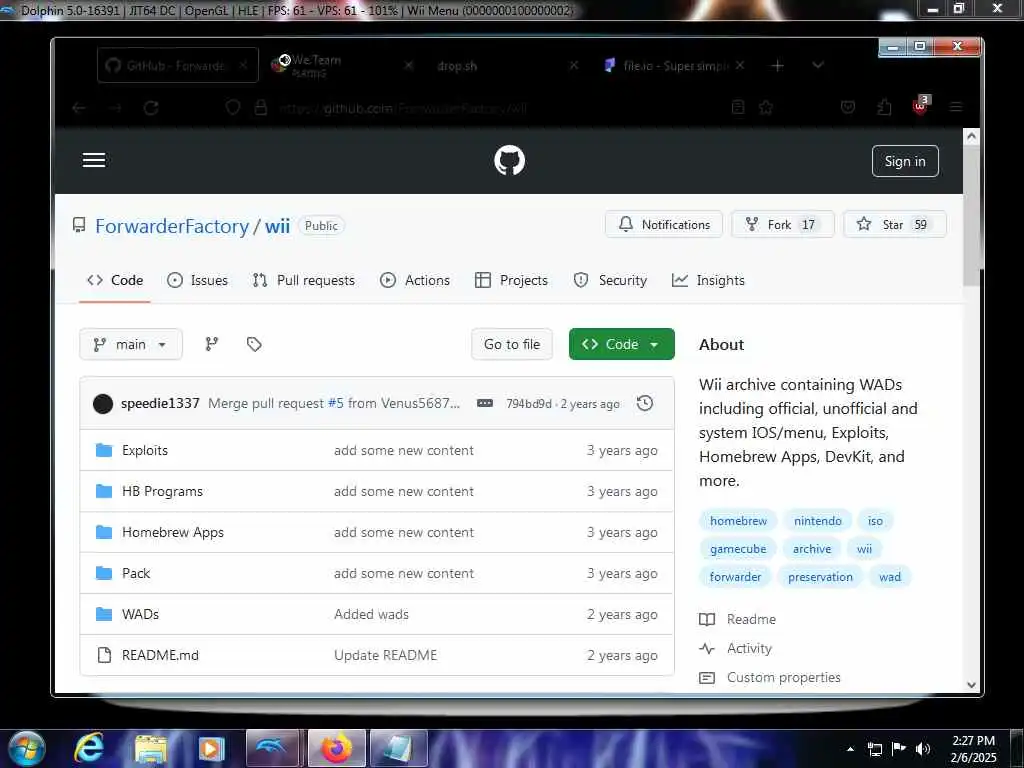Image resolution: width=1024 pixels, height=768 pixels.
Task: Open main branch dropdown
Action: (131, 344)
